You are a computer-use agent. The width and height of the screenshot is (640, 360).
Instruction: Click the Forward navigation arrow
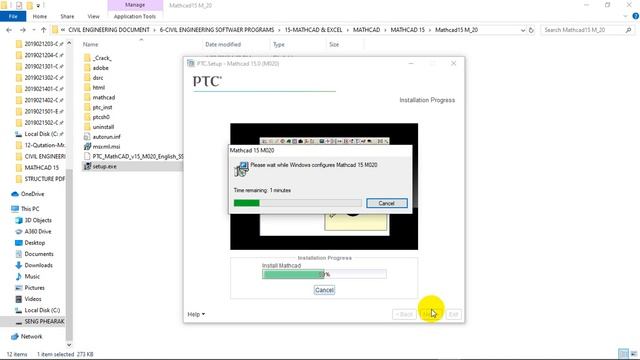pyautogui.click(x=22, y=30)
